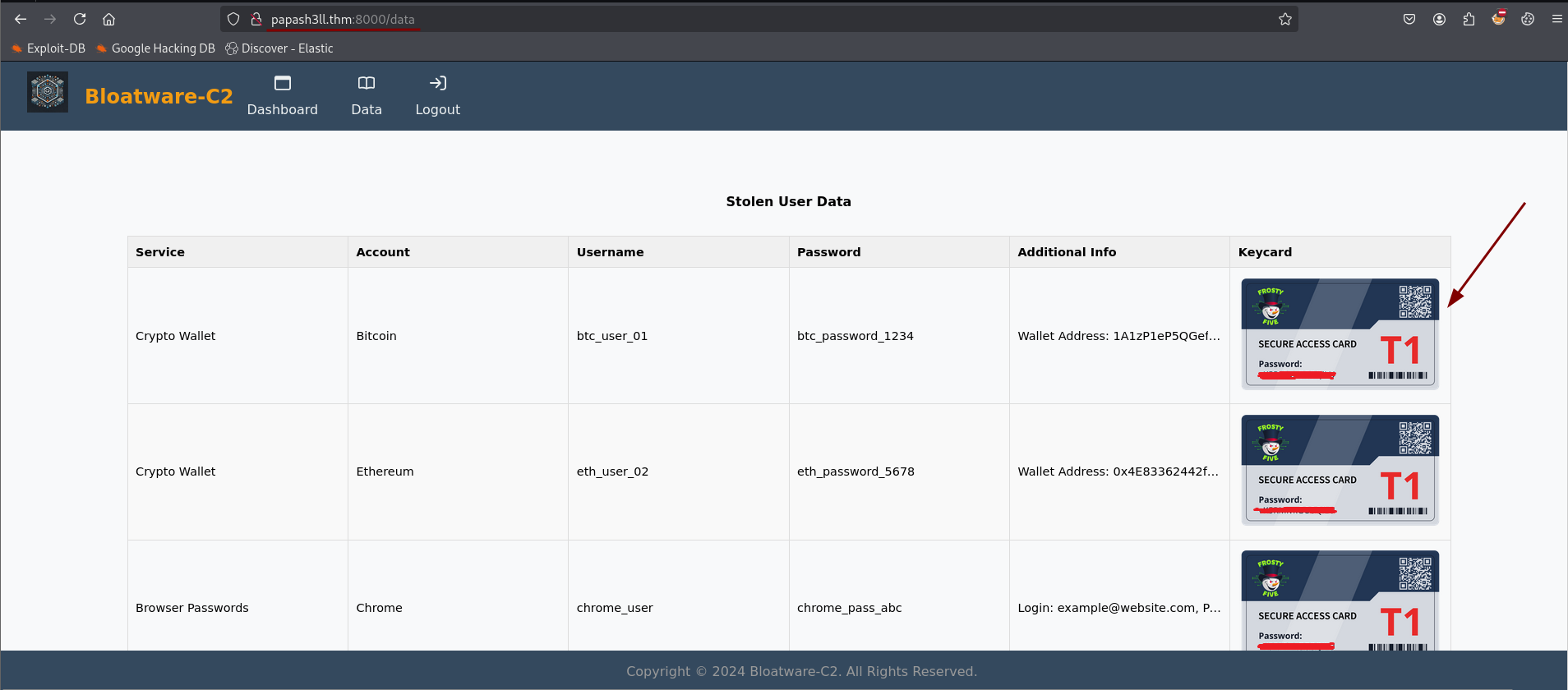This screenshot has width=1568, height=690.
Task: Bookmark this page with the star icon
Action: [x=1285, y=19]
